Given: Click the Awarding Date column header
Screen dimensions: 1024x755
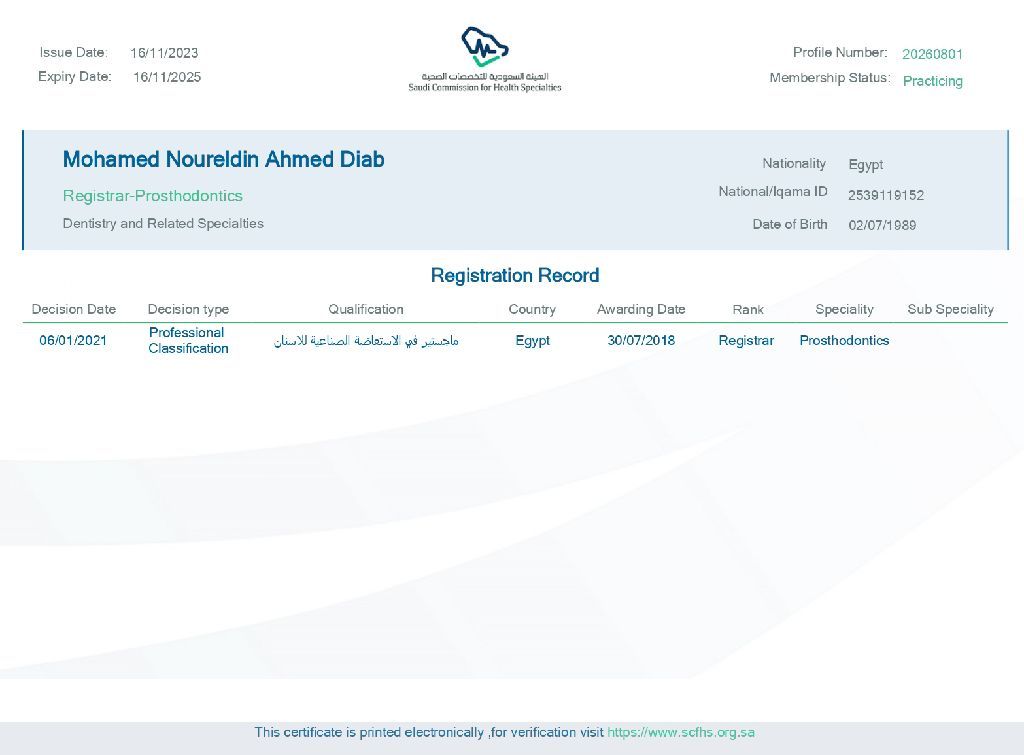Looking at the screenshot, I should [x=641, y=309].
